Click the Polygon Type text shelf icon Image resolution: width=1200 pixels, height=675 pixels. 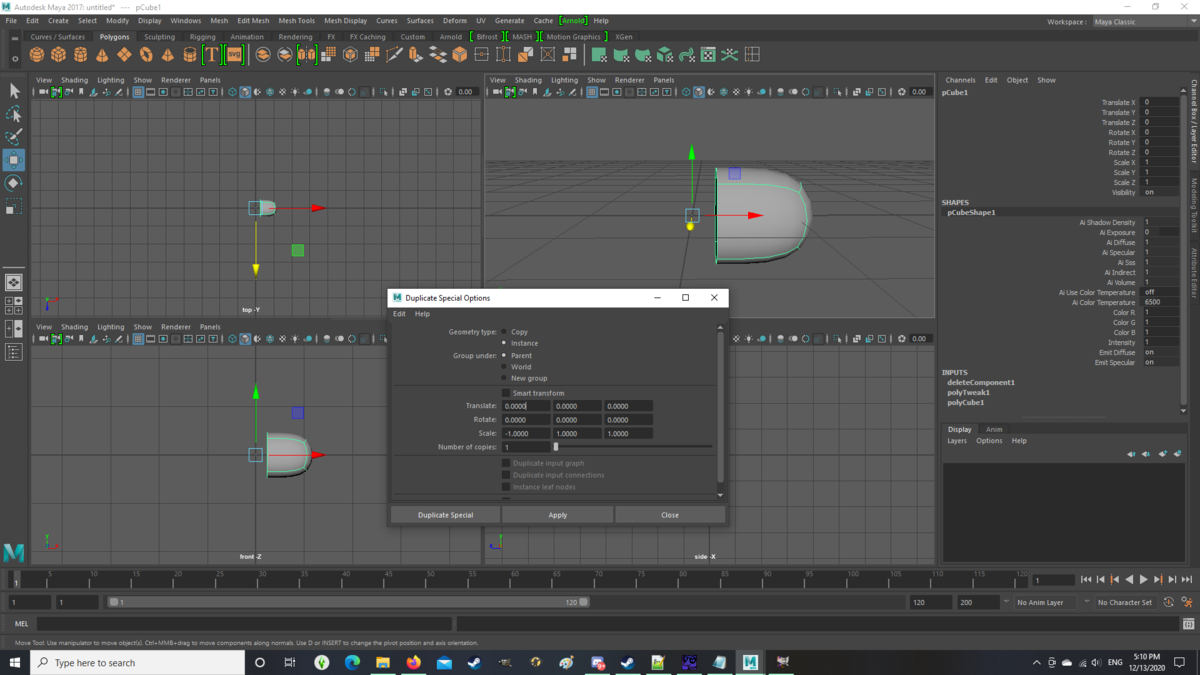click(x=211, y=55)
